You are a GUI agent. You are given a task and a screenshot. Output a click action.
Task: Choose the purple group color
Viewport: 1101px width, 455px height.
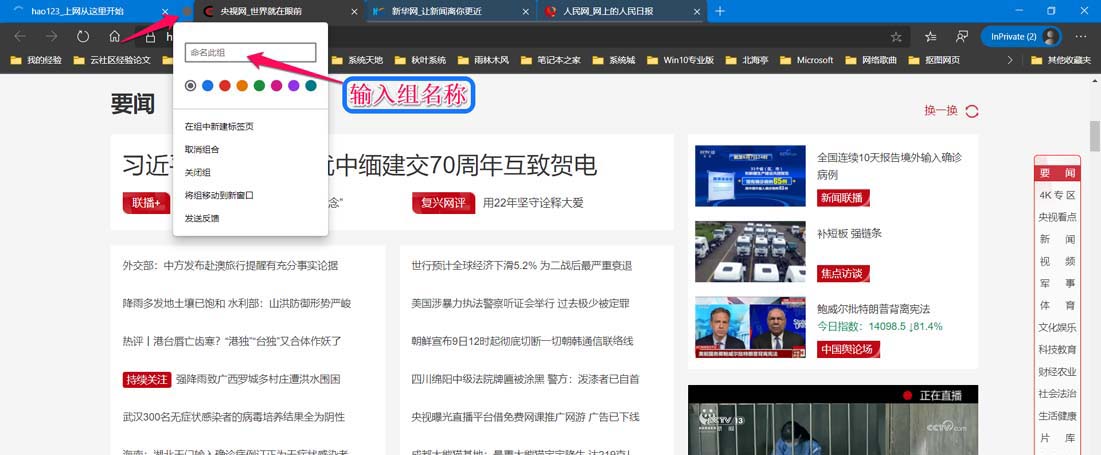pos(294,86)
